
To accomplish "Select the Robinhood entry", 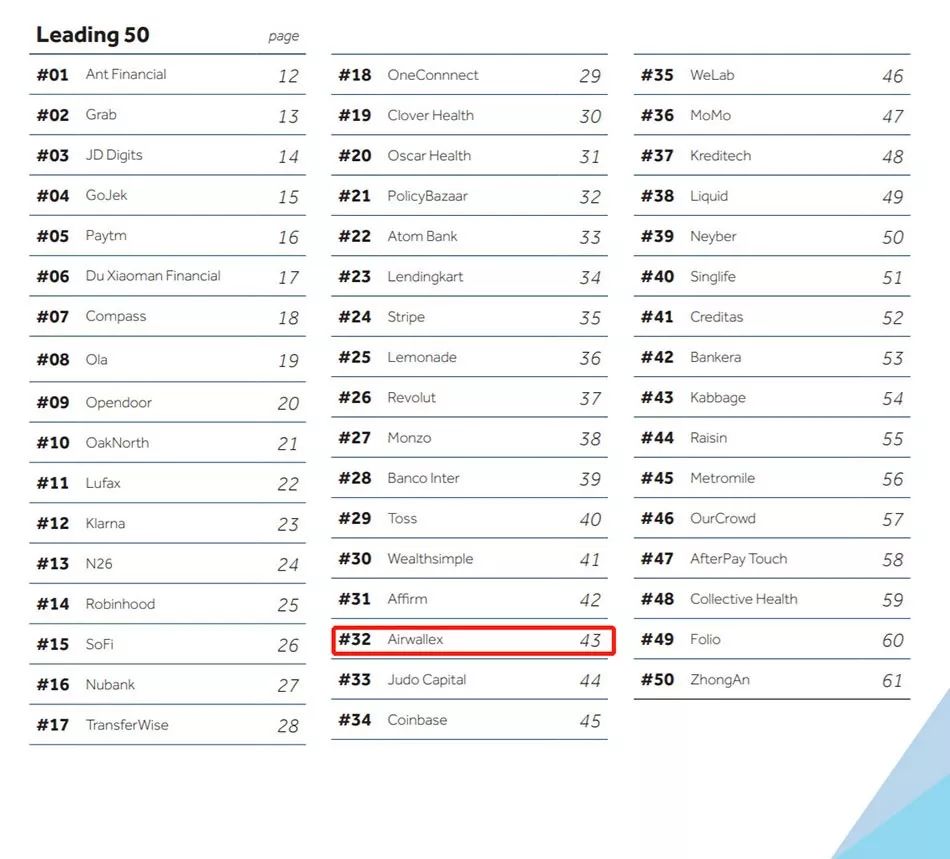I will pyautogui.click(x=120, y=604).
